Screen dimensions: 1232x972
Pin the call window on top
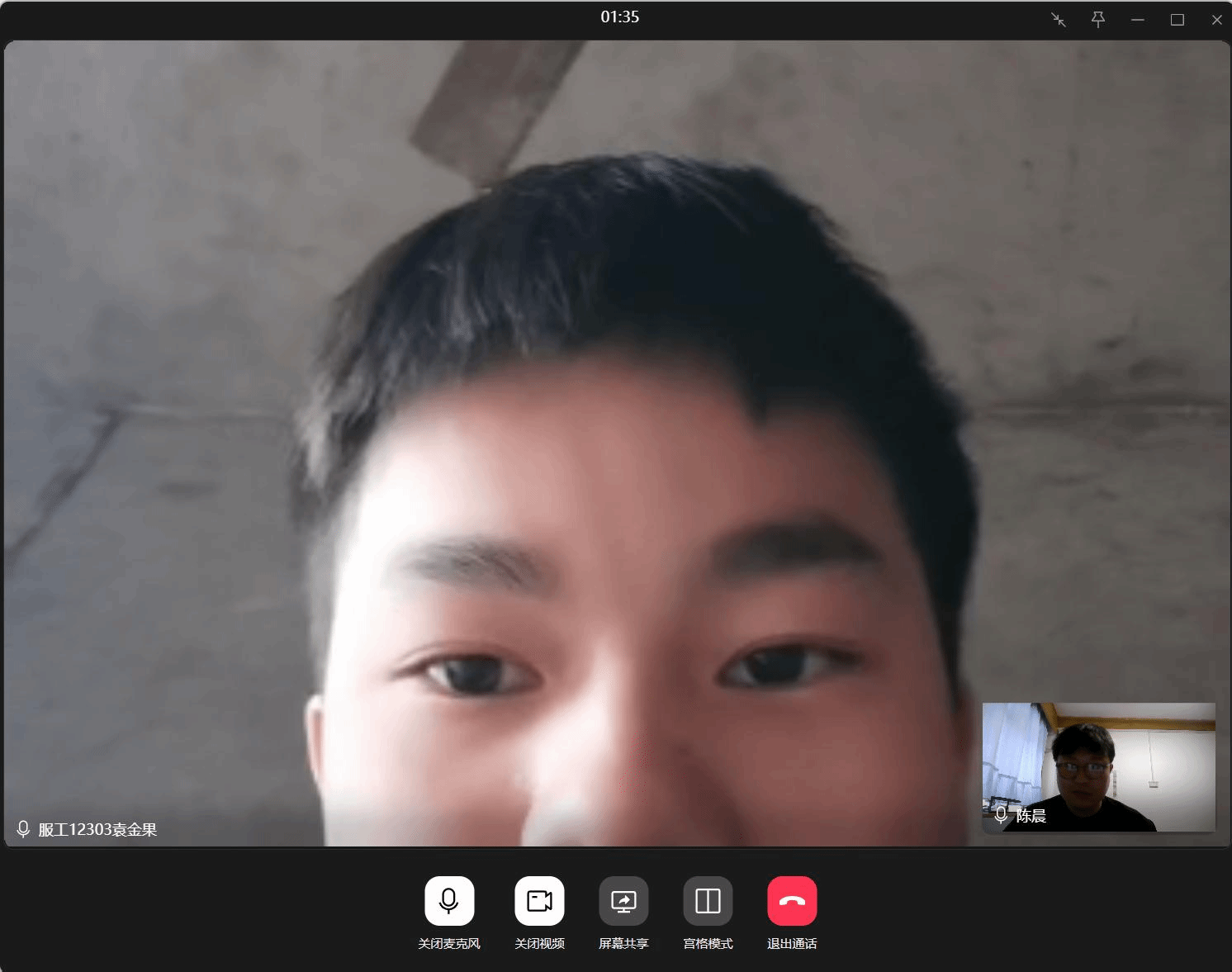(1098, 20)
